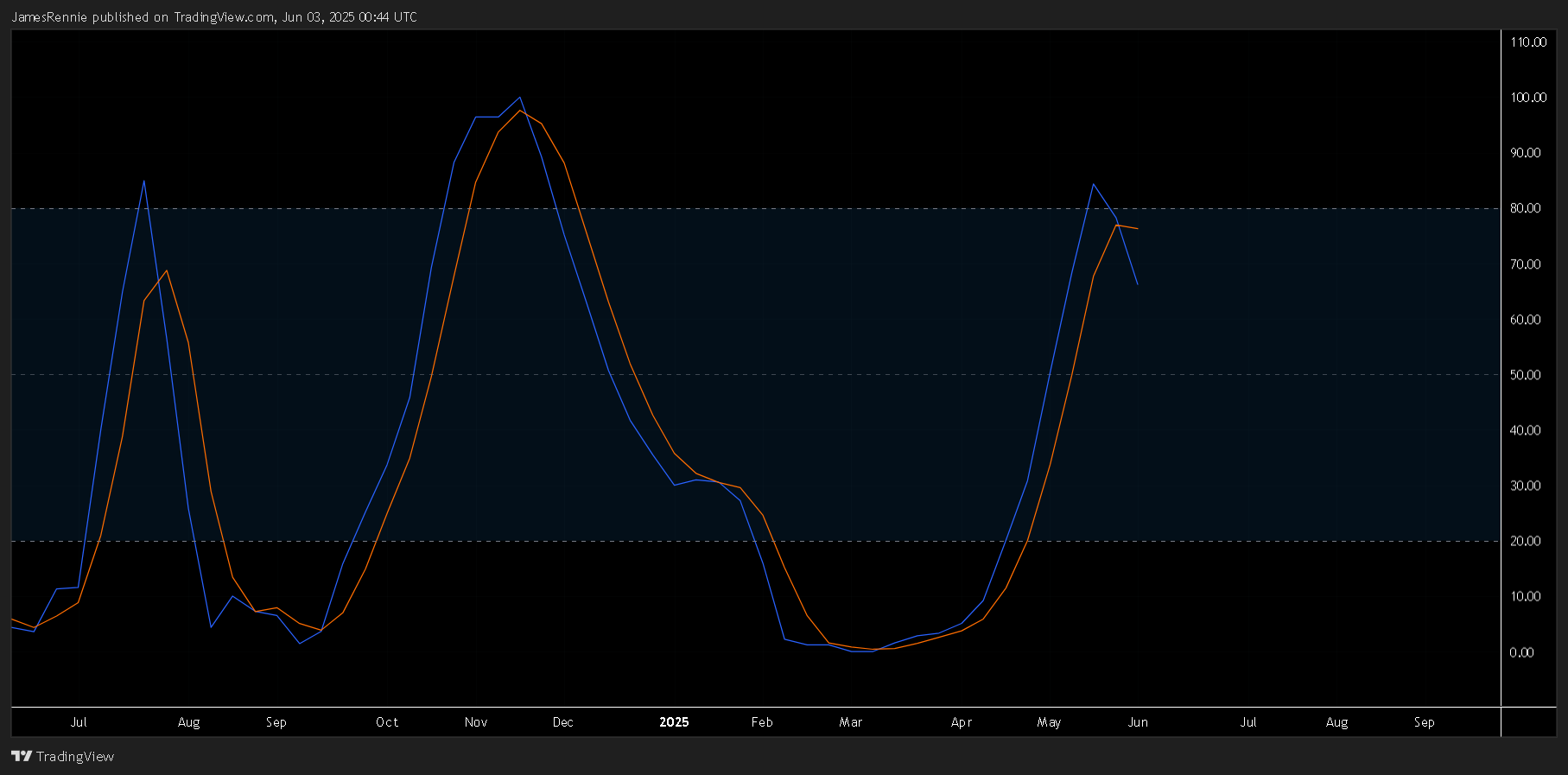Click the May label on time axis
1568x775 pixels.
(1050, 722)
